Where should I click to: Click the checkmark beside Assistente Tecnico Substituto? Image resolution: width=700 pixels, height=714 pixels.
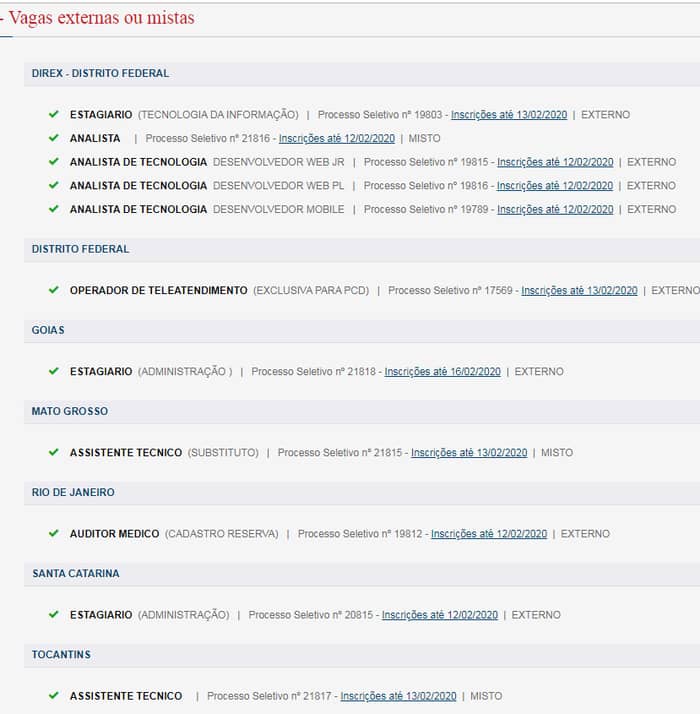coord(53,452)
